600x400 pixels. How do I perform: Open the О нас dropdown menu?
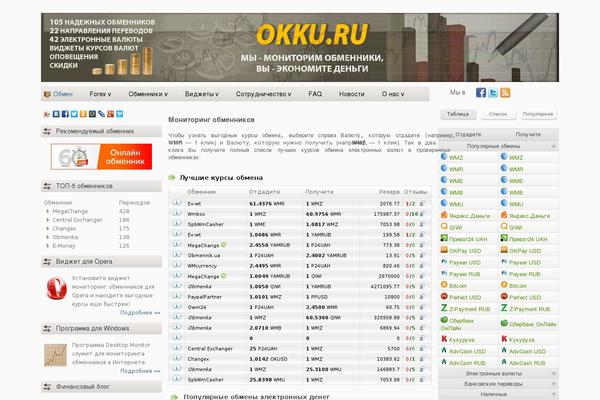point(393,94)
